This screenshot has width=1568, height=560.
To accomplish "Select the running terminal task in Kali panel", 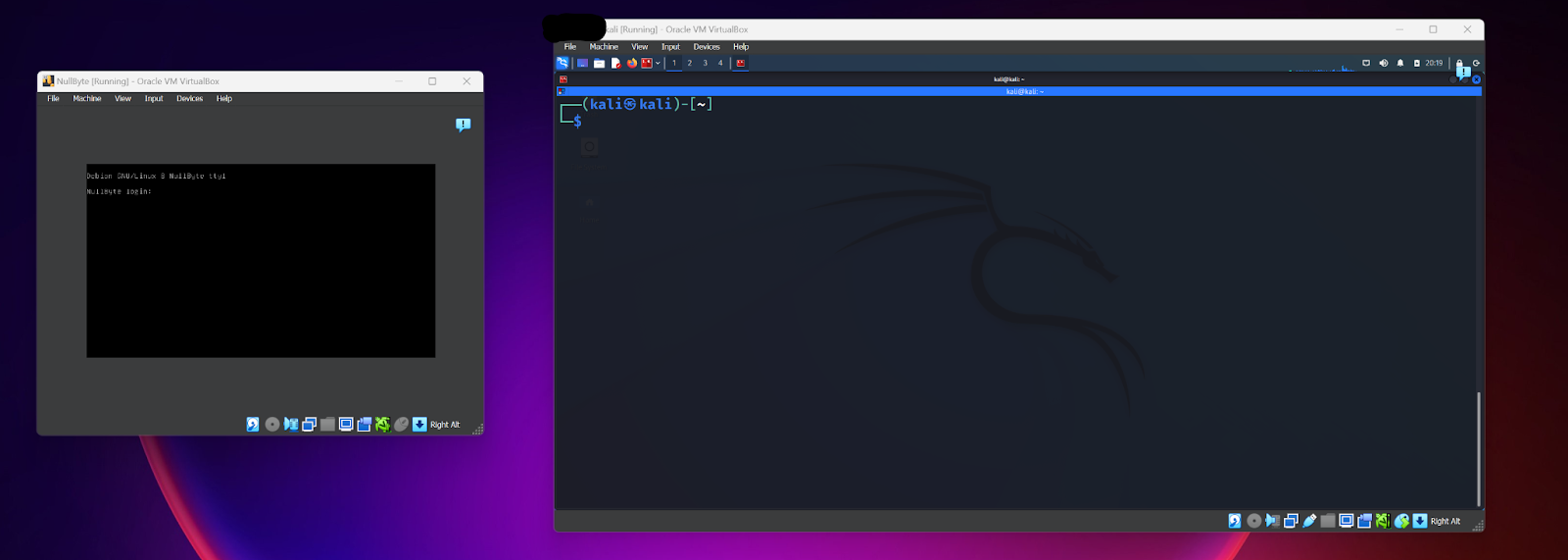I will click(741, 63).
